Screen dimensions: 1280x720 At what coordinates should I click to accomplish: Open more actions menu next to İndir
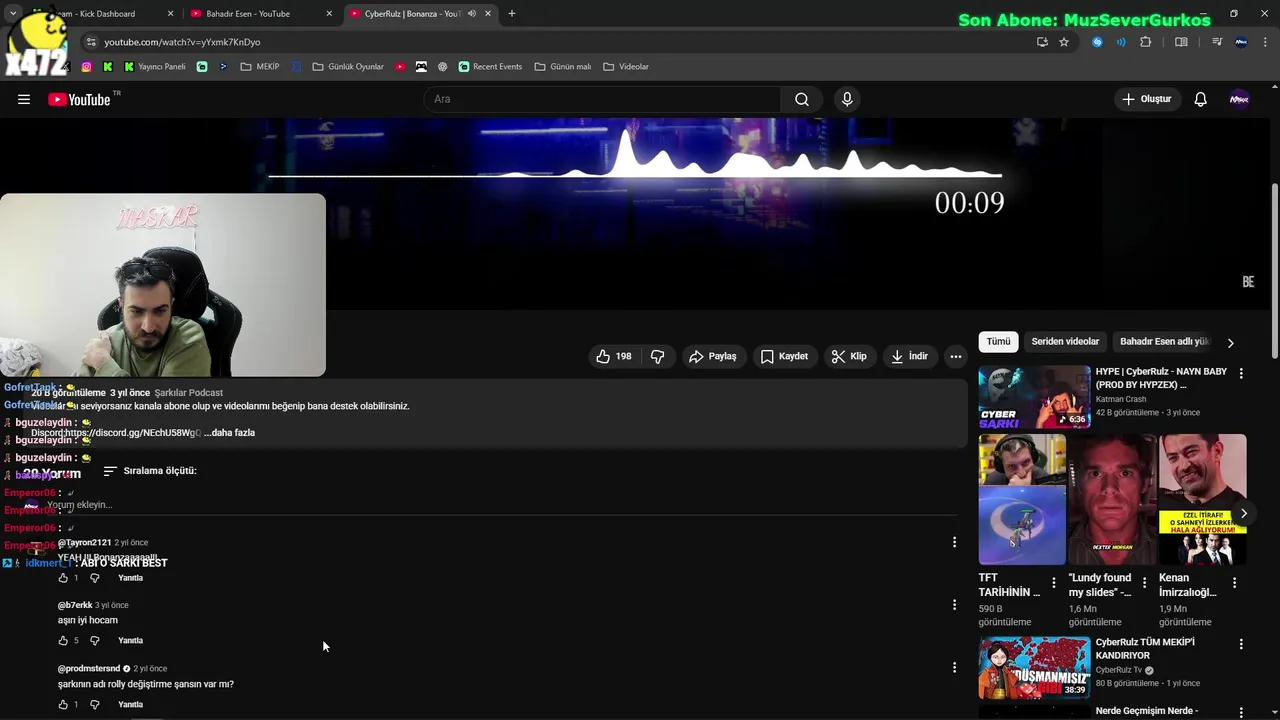[x=956, y=356]
